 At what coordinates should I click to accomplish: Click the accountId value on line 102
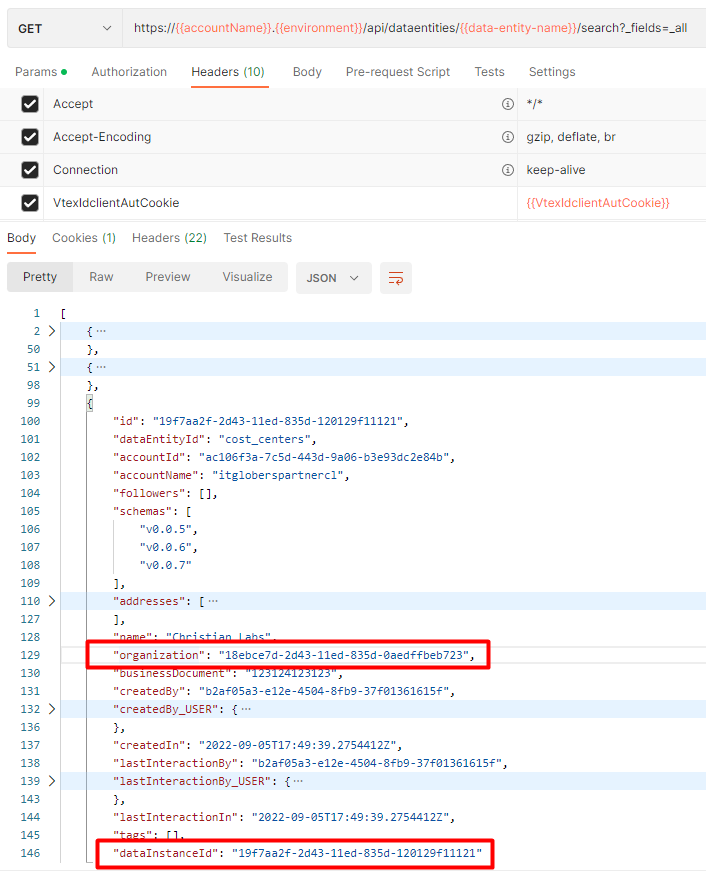tap(324, 457)
